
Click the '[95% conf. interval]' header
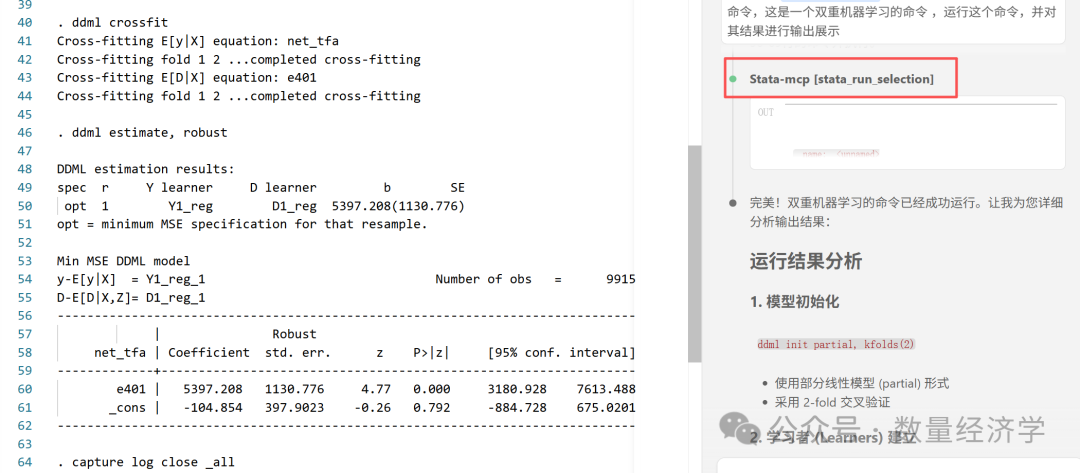(x=561, y=353)
